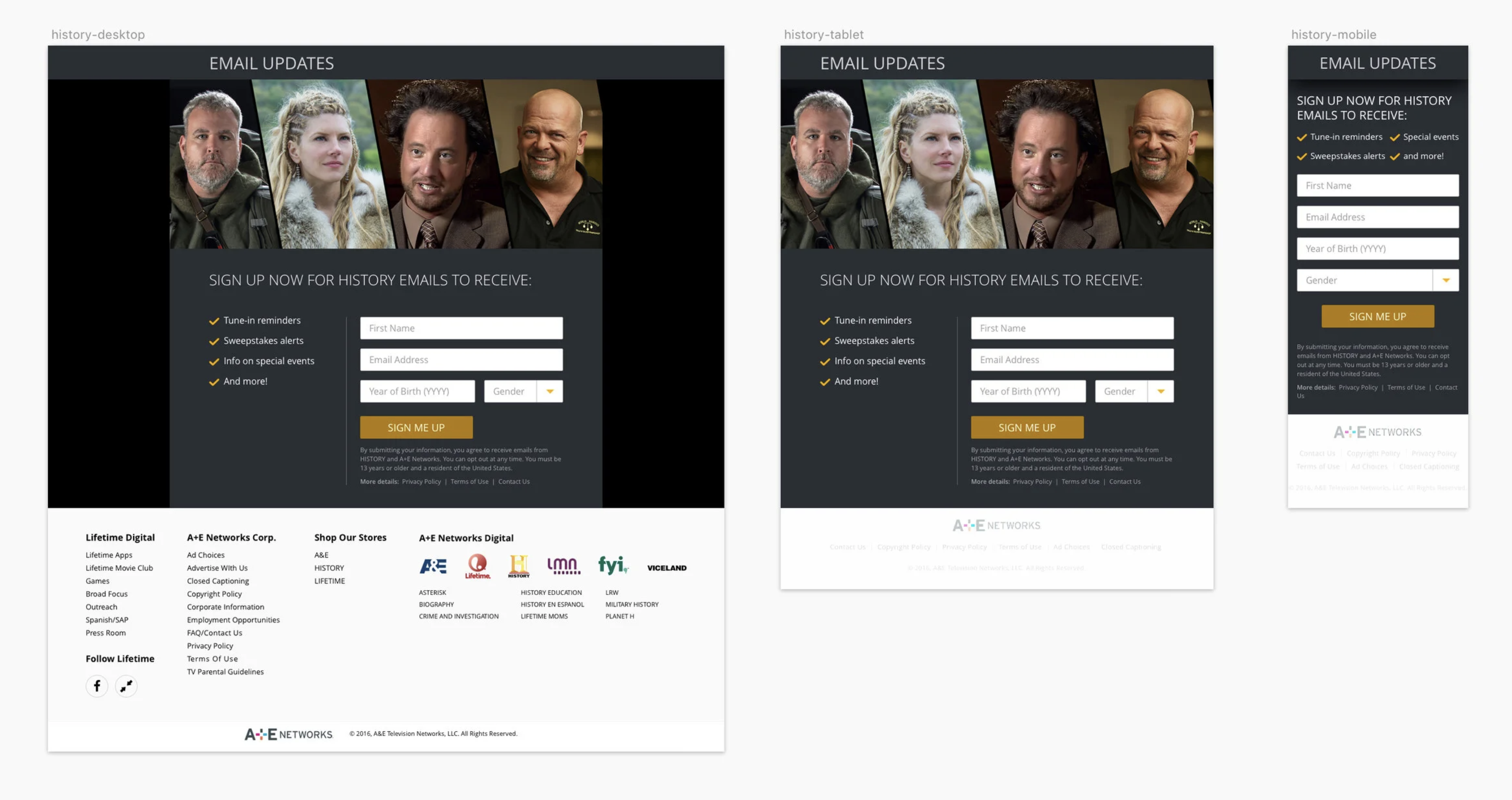This screenshot has width=1512, height=800.
Task: Focus First Name field in tablet form
Action: tap(1072, 328)
